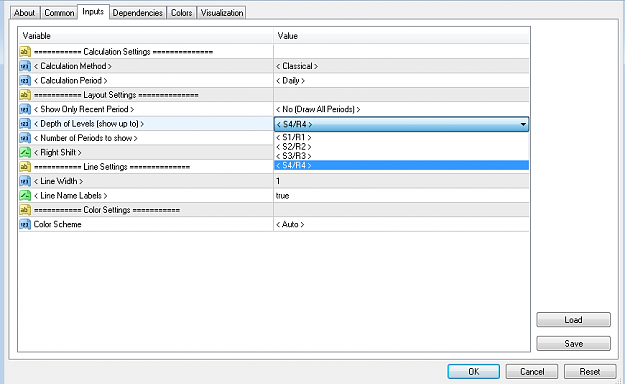This screenshot has height=384, width=625.
Task: Select the Inputs tab
Action: pyautogui.click(x=93, y=12)
